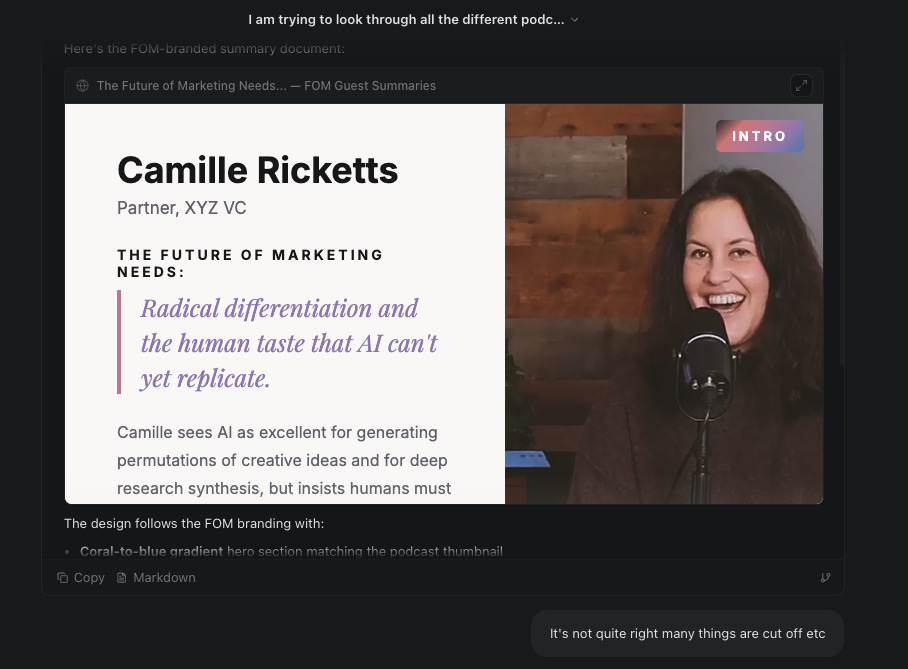Click the INTRO badge on the podcast thumbnail
Viewport: 908px width, 669px height.
pos(759,135)
